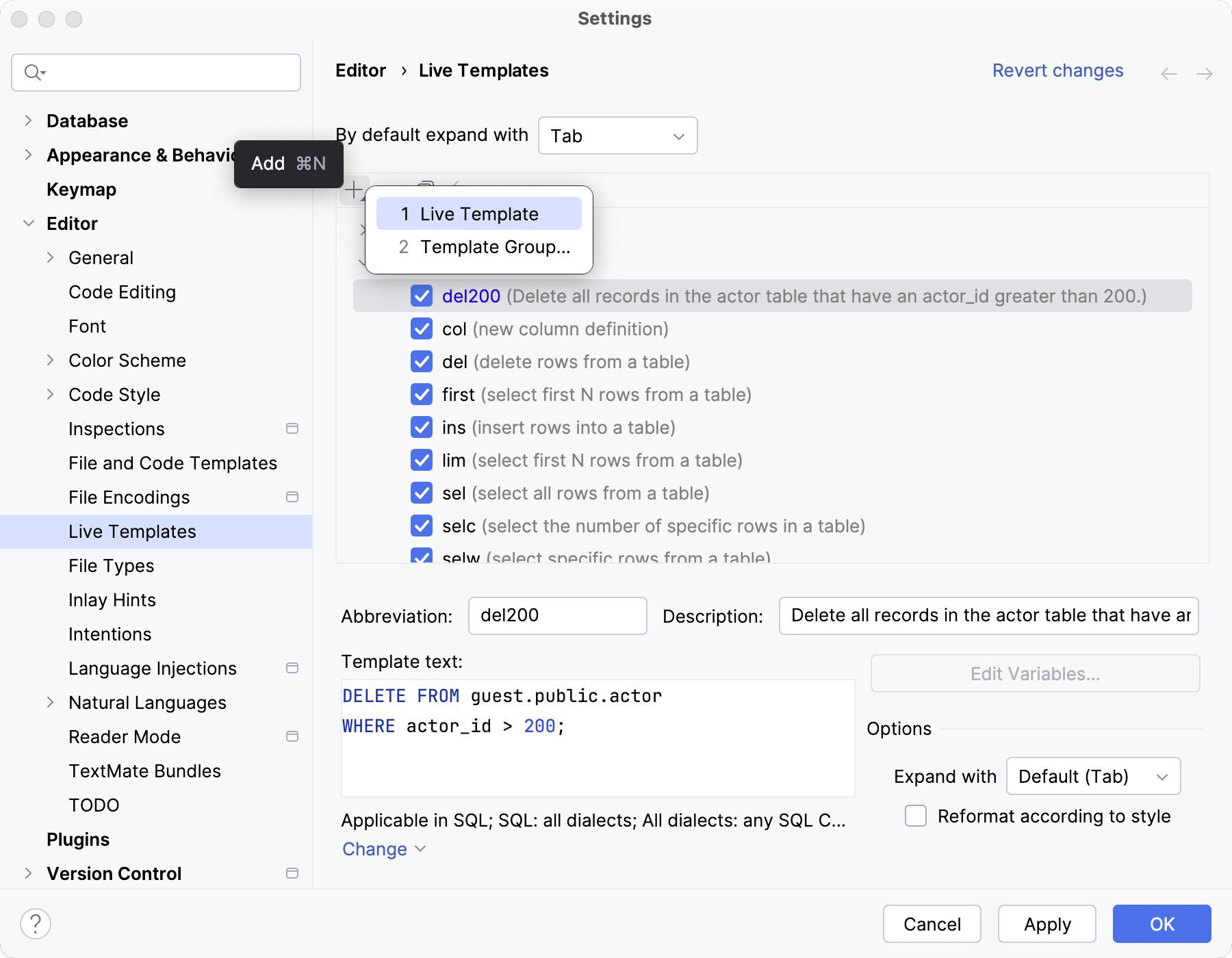Click the modified-settings indicator beside Version Control
1232x958 pixels.
pos(293,874)
